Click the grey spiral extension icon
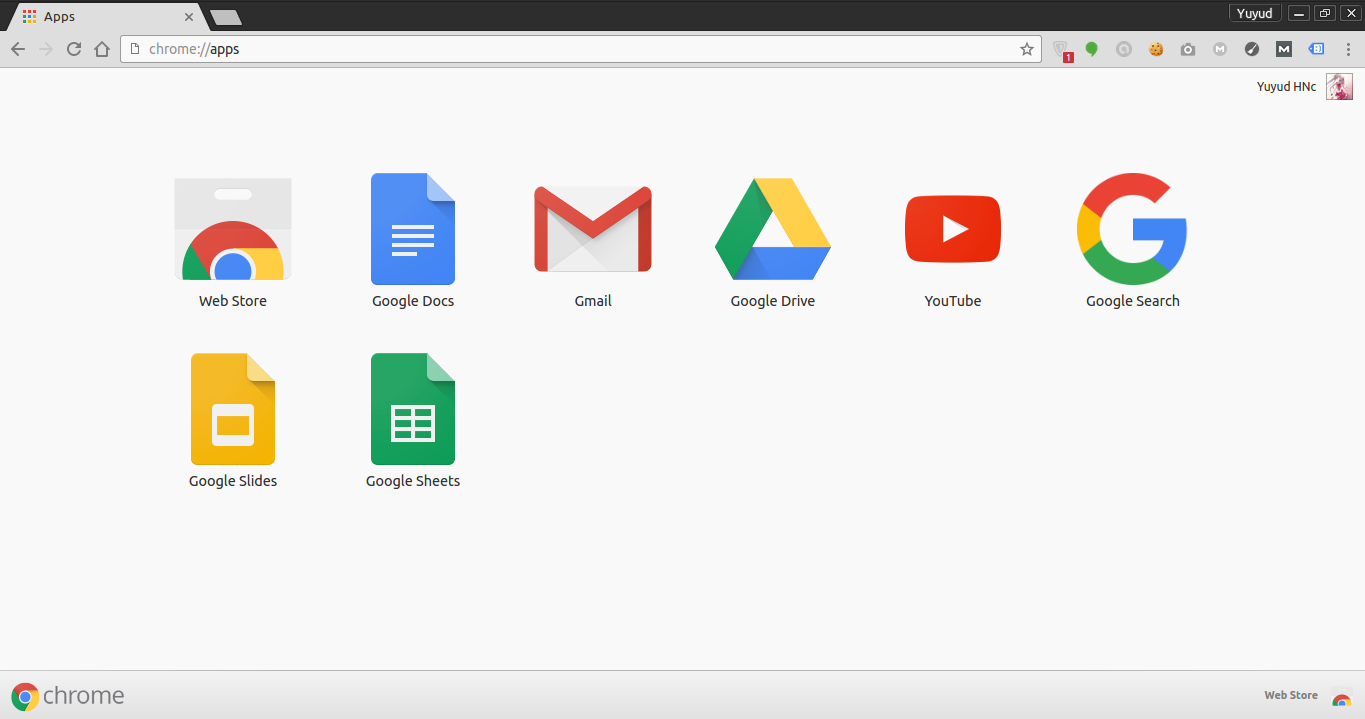This screenshot has height=719, width=1365. point(1124,49)
